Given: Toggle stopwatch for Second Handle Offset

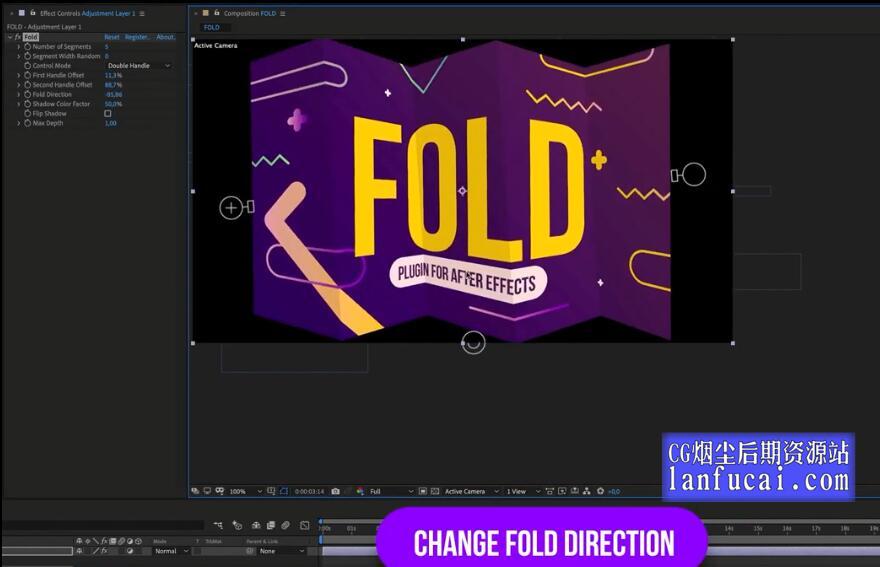Looking at the screenshot, I should [x=28, y=85].
